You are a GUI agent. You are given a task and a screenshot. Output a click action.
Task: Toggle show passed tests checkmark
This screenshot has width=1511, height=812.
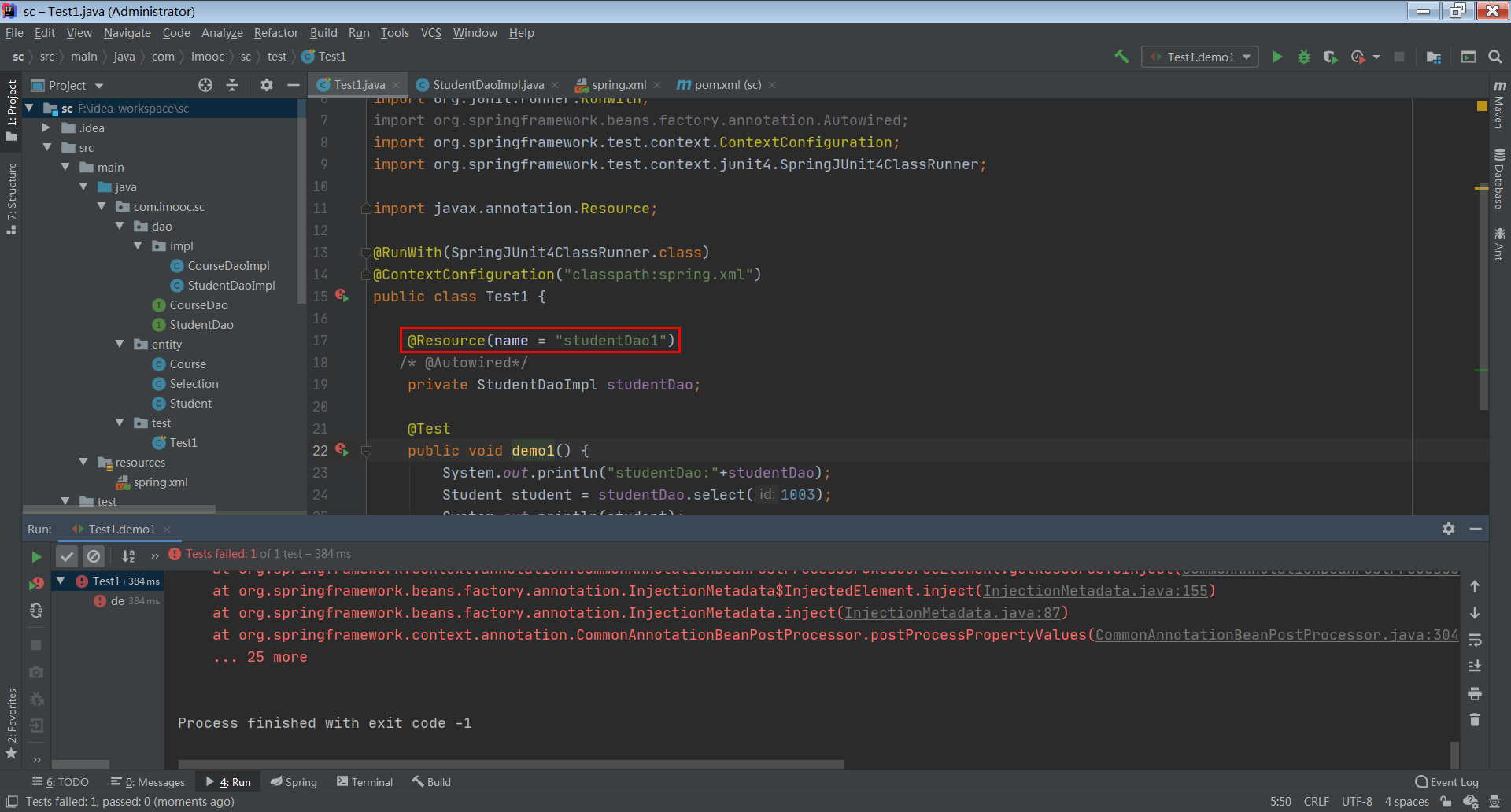click(67, 556)
